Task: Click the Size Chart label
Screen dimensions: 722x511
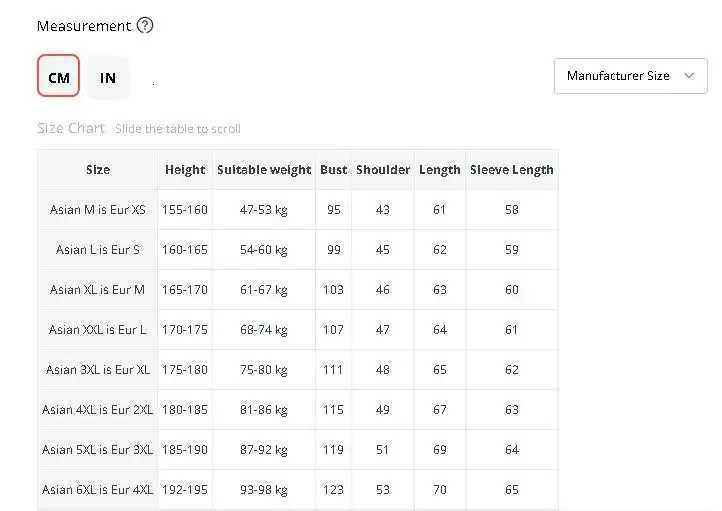Action: click(71, 128)
